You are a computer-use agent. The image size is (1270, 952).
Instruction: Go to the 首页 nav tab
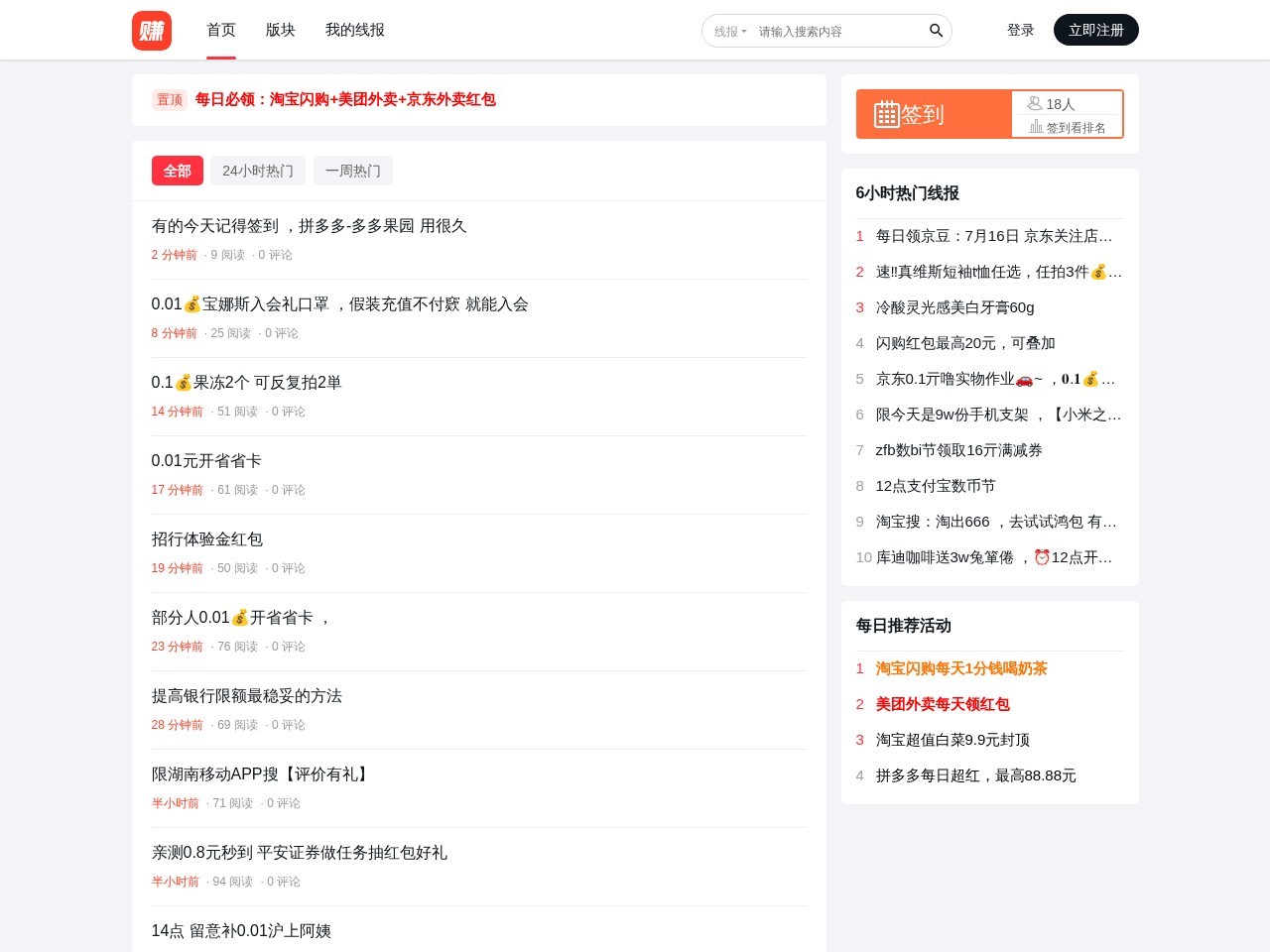(221, 30)
